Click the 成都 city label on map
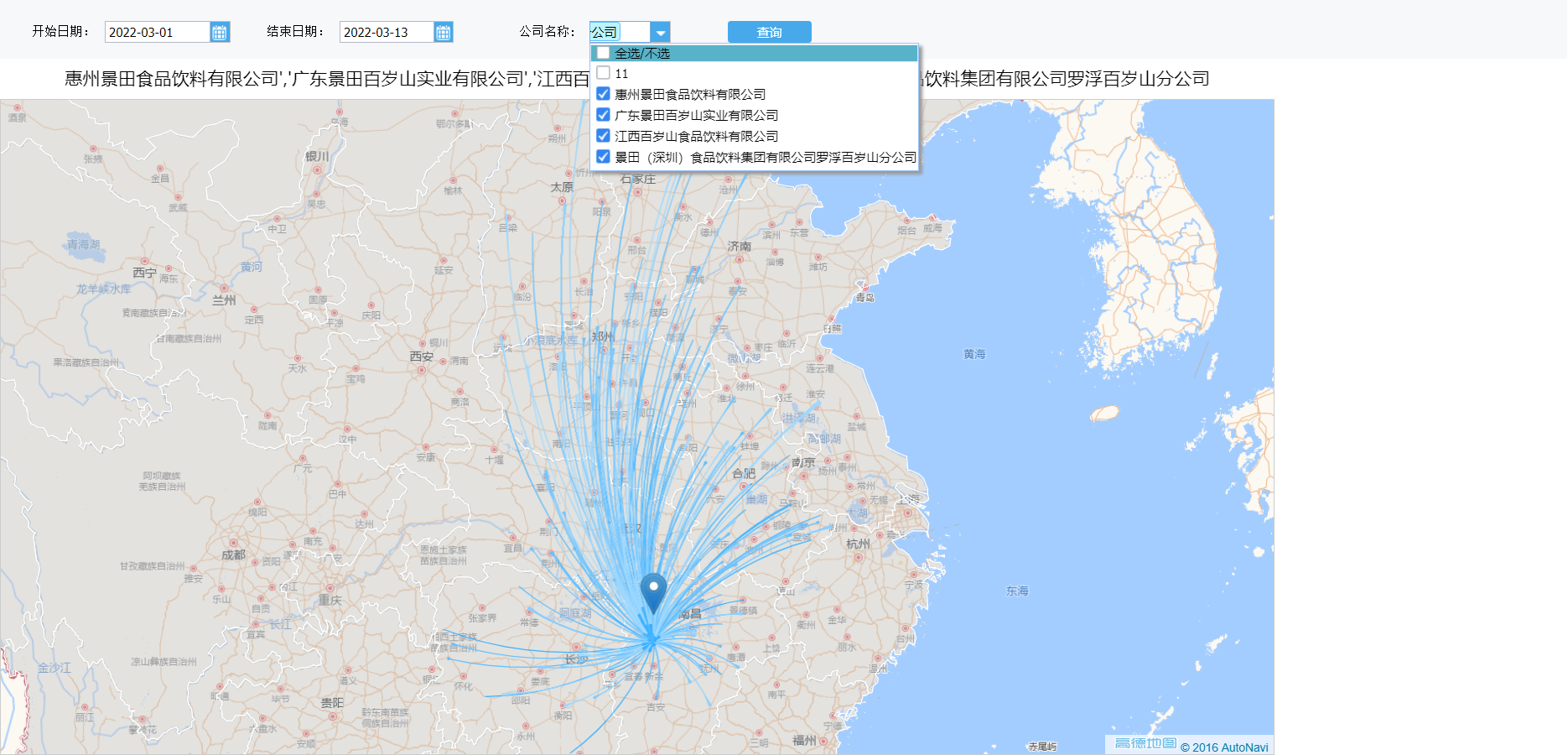 tap(233, 555)
